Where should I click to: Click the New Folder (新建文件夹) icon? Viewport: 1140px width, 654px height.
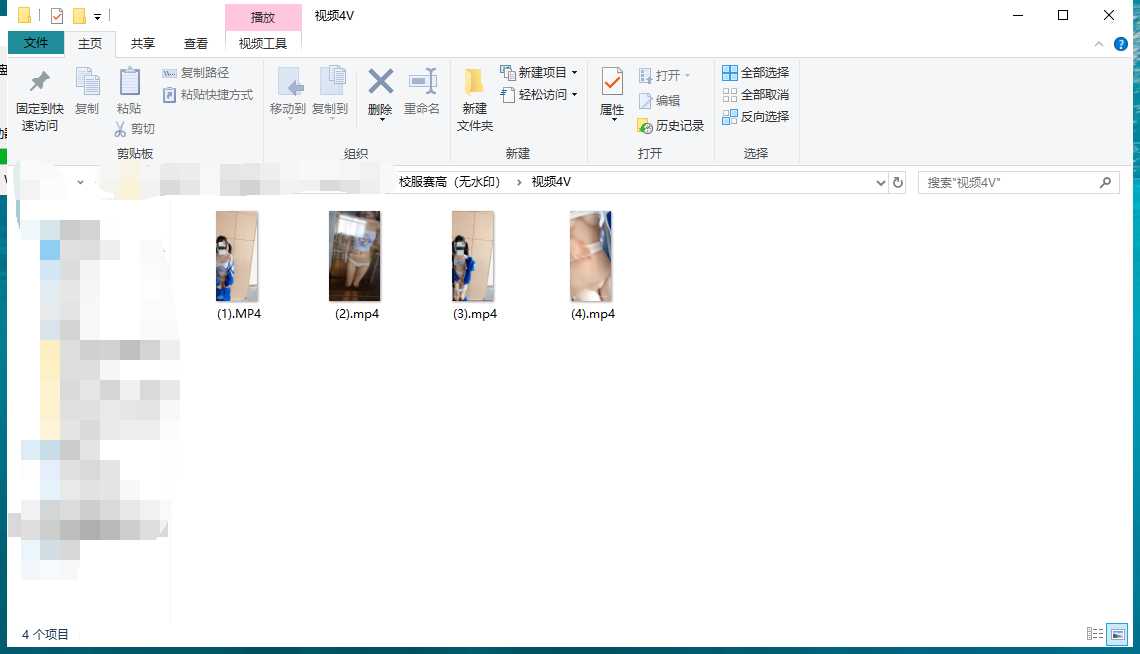point(474,81)
